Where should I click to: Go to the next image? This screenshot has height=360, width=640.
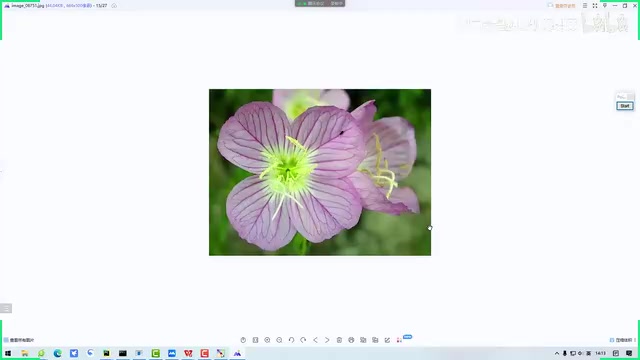pyautogui.click(x=327, y=340)
